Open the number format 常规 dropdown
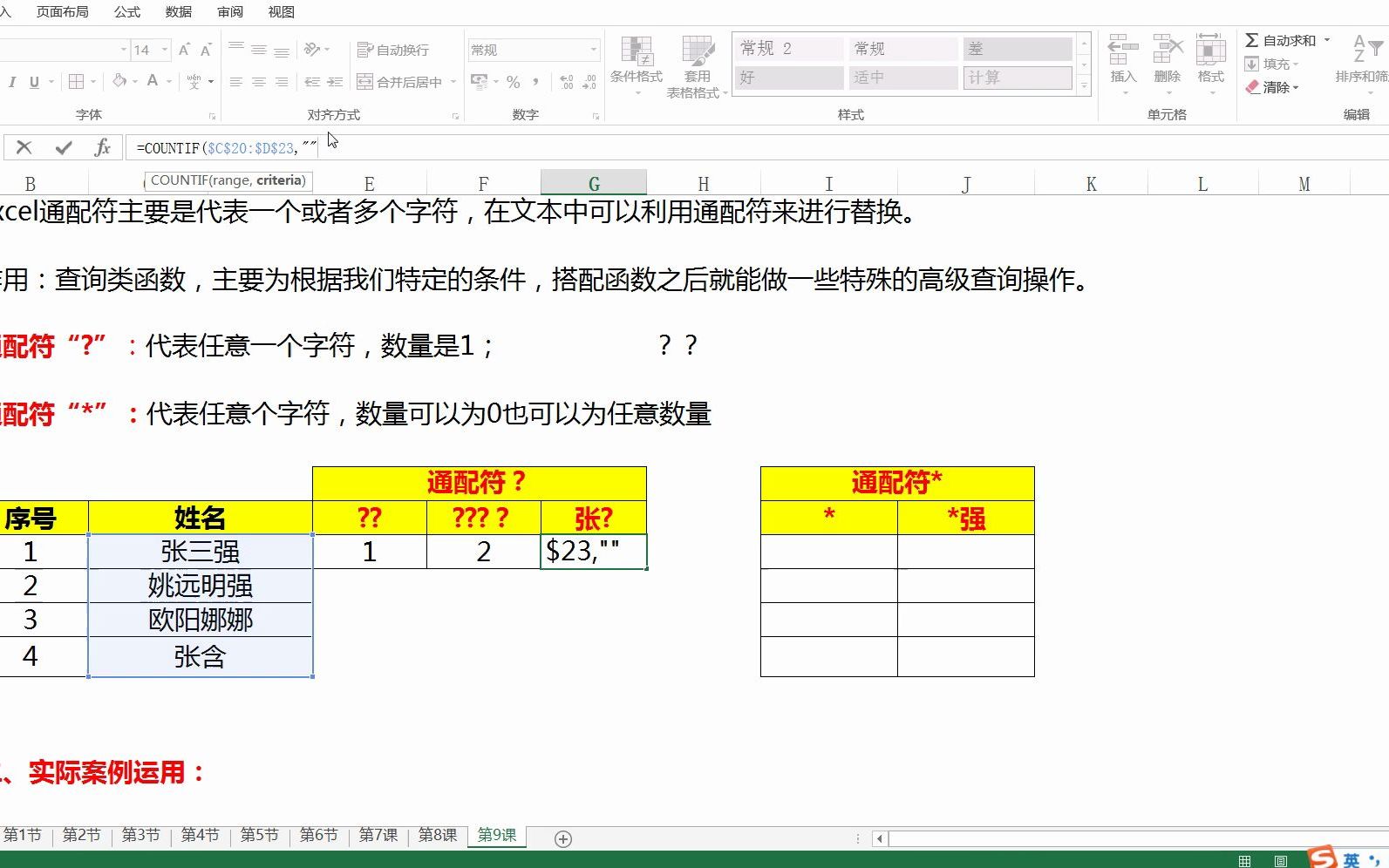This screenshot has width=1389, height=868. [x=594, y=50]
